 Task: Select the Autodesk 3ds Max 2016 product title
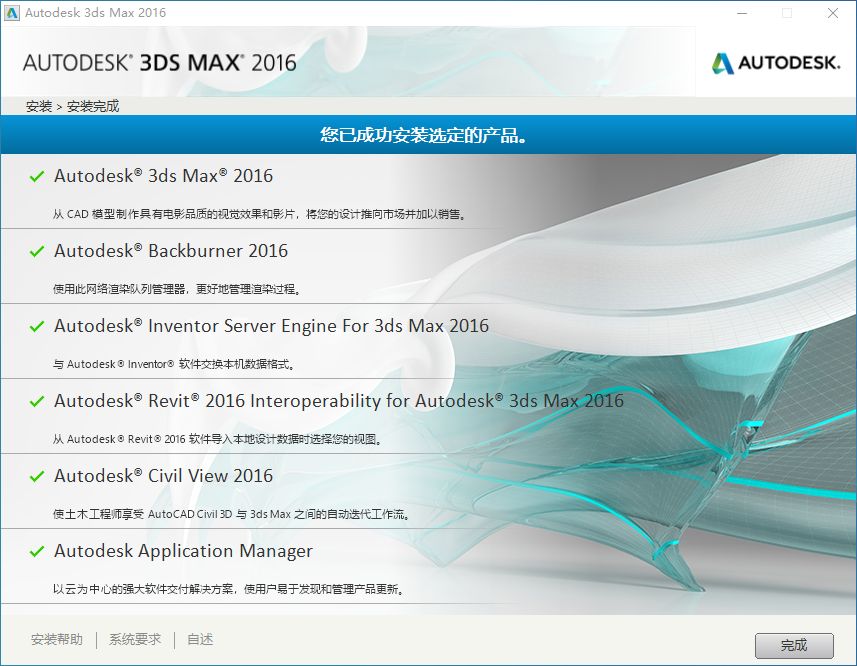point(163,176)
